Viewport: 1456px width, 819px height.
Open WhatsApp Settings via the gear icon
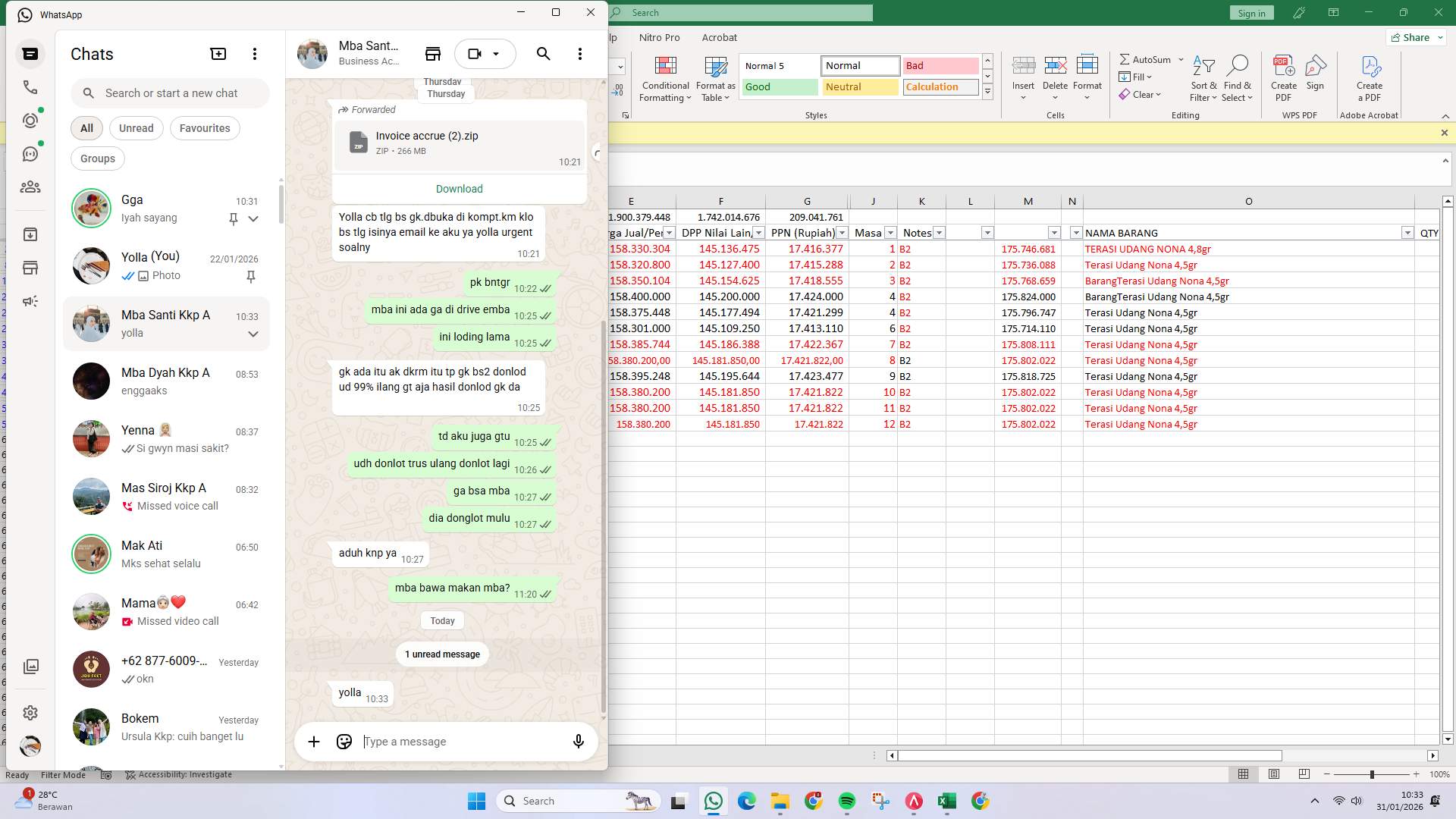(x=30, y=712)
